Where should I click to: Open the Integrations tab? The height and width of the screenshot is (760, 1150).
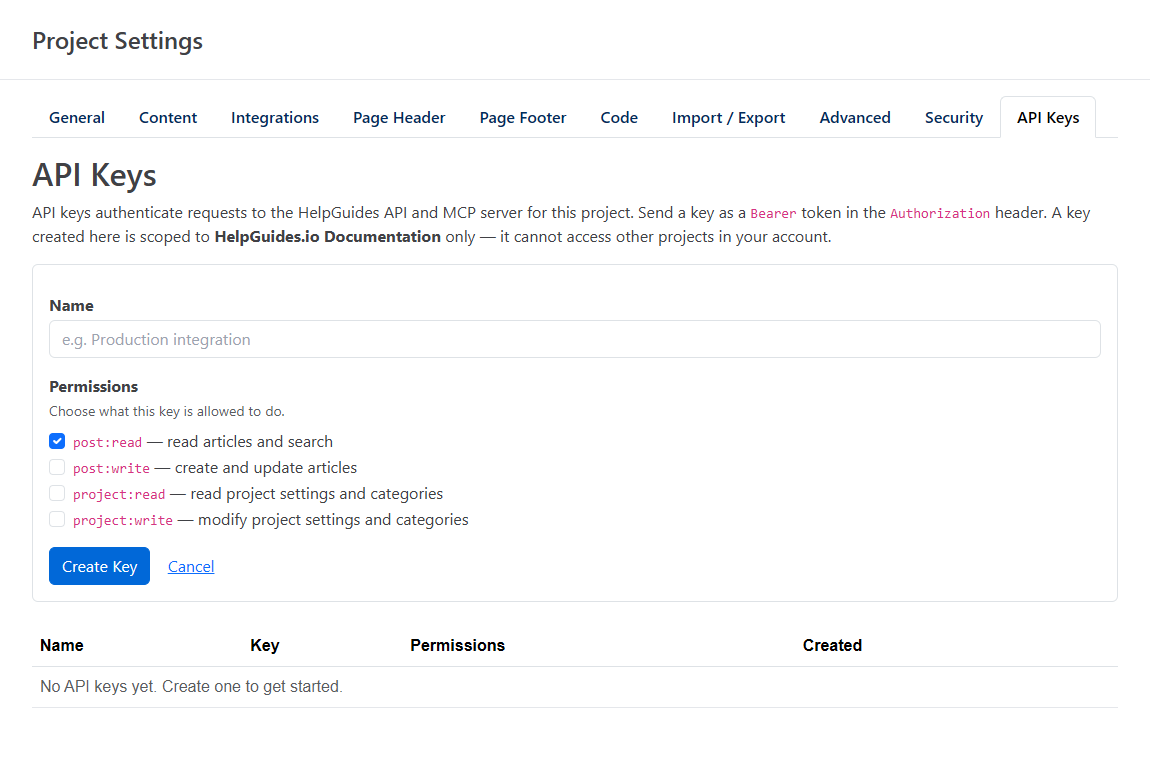[x=275, y=117]
